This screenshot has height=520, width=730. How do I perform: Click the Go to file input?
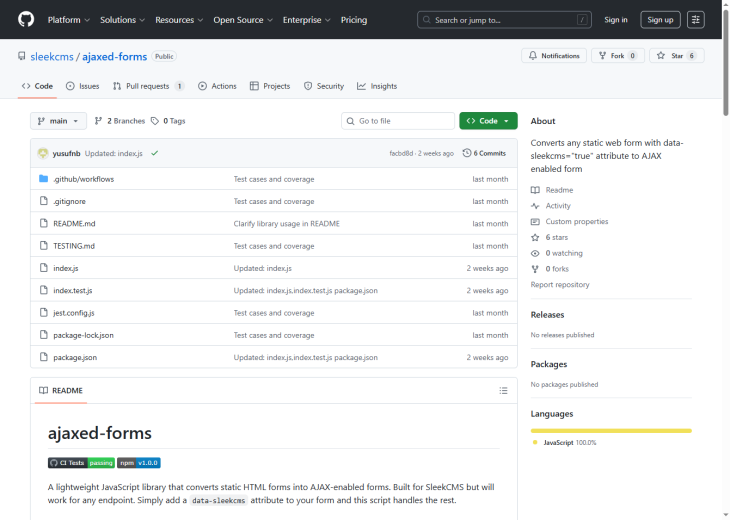pos(398,121)
